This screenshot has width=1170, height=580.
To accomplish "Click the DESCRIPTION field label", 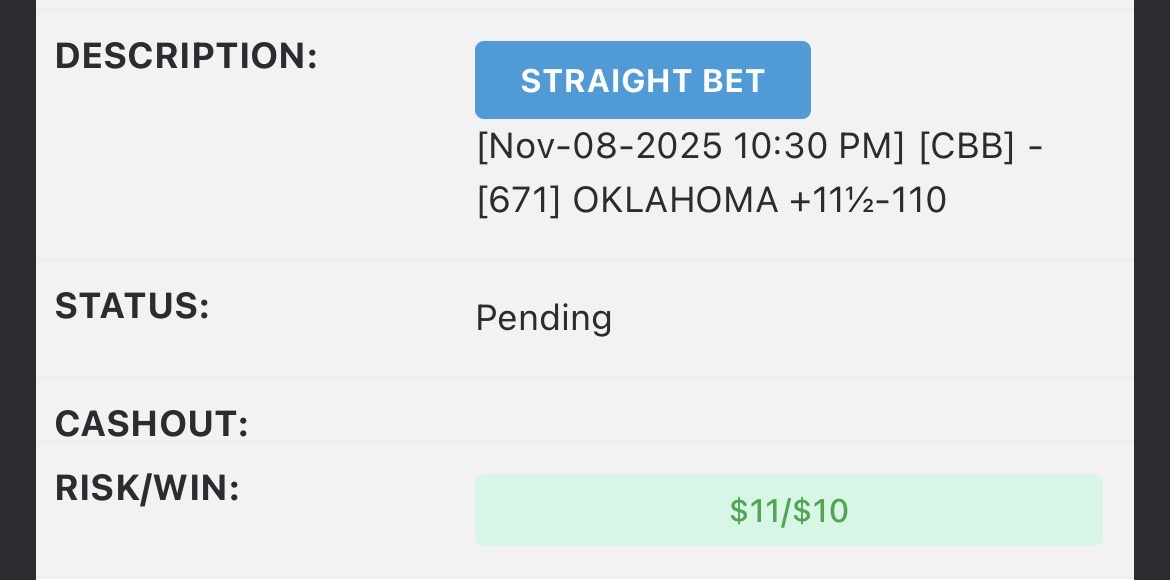I will 186,56.
